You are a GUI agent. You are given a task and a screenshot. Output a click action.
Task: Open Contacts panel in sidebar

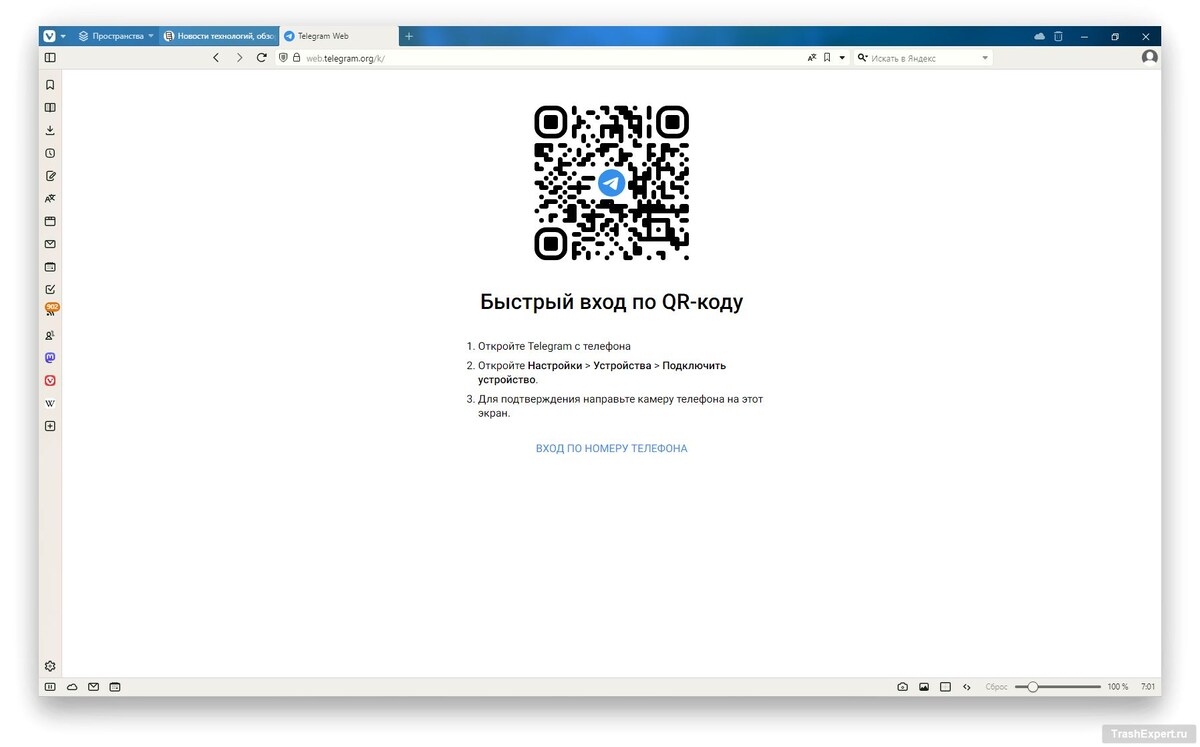50,335
